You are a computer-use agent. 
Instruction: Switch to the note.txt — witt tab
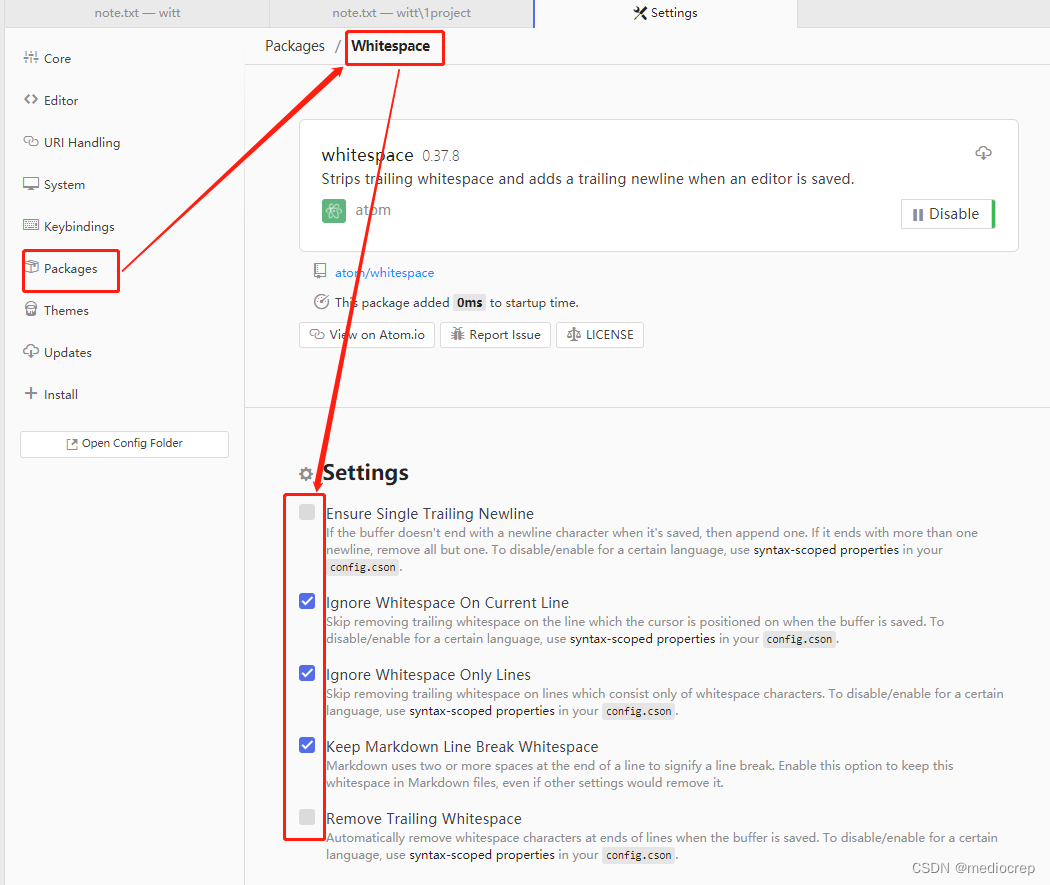click(x=137, y=13)
